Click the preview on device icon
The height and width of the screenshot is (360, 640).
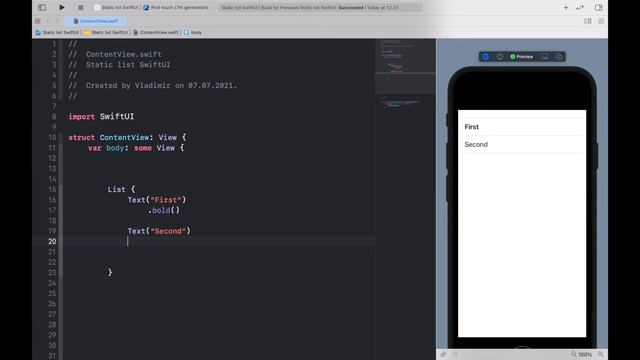(x=544, y=57)
